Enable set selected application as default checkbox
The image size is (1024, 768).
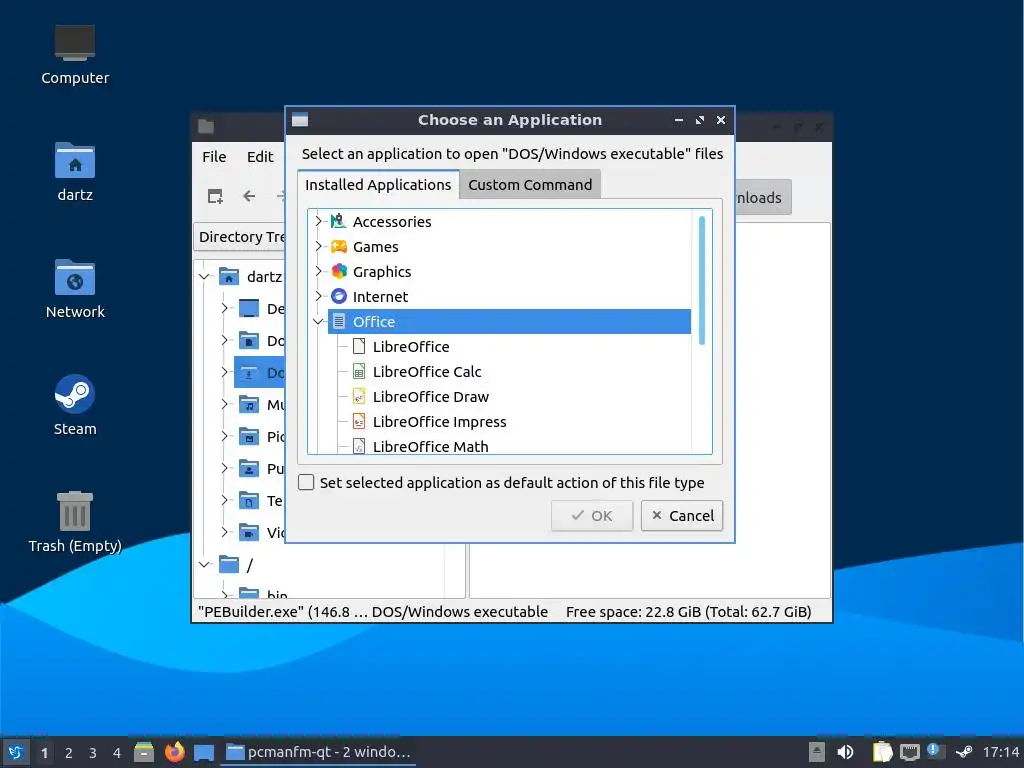306,483
